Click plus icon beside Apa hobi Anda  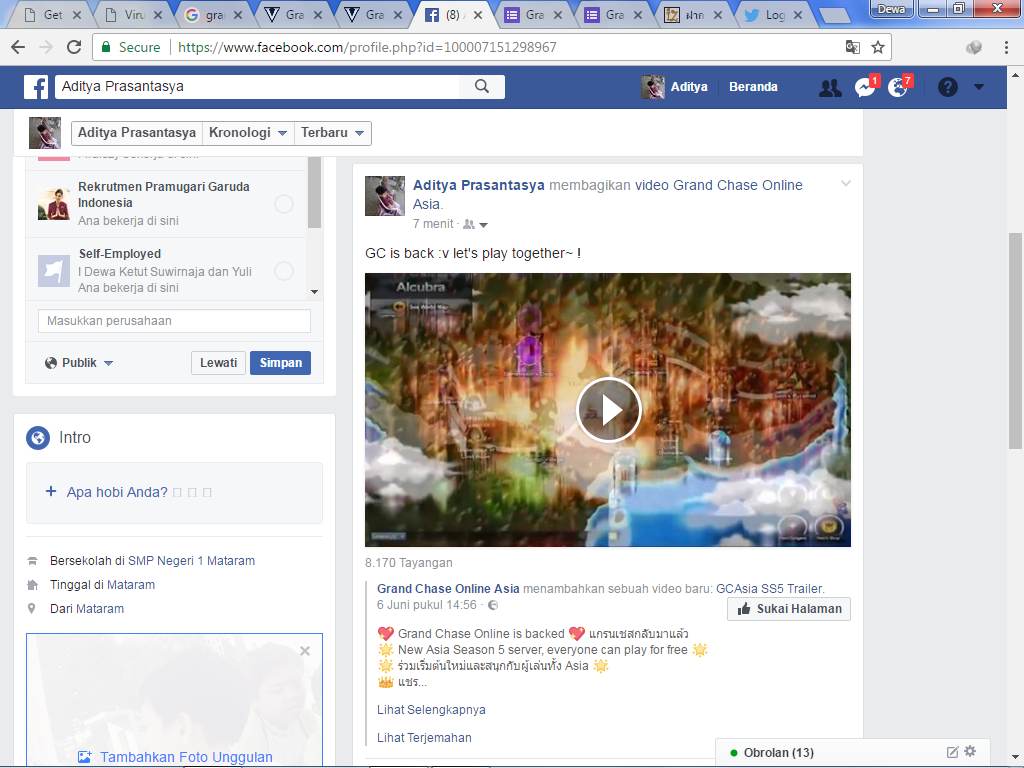point(50,491)
